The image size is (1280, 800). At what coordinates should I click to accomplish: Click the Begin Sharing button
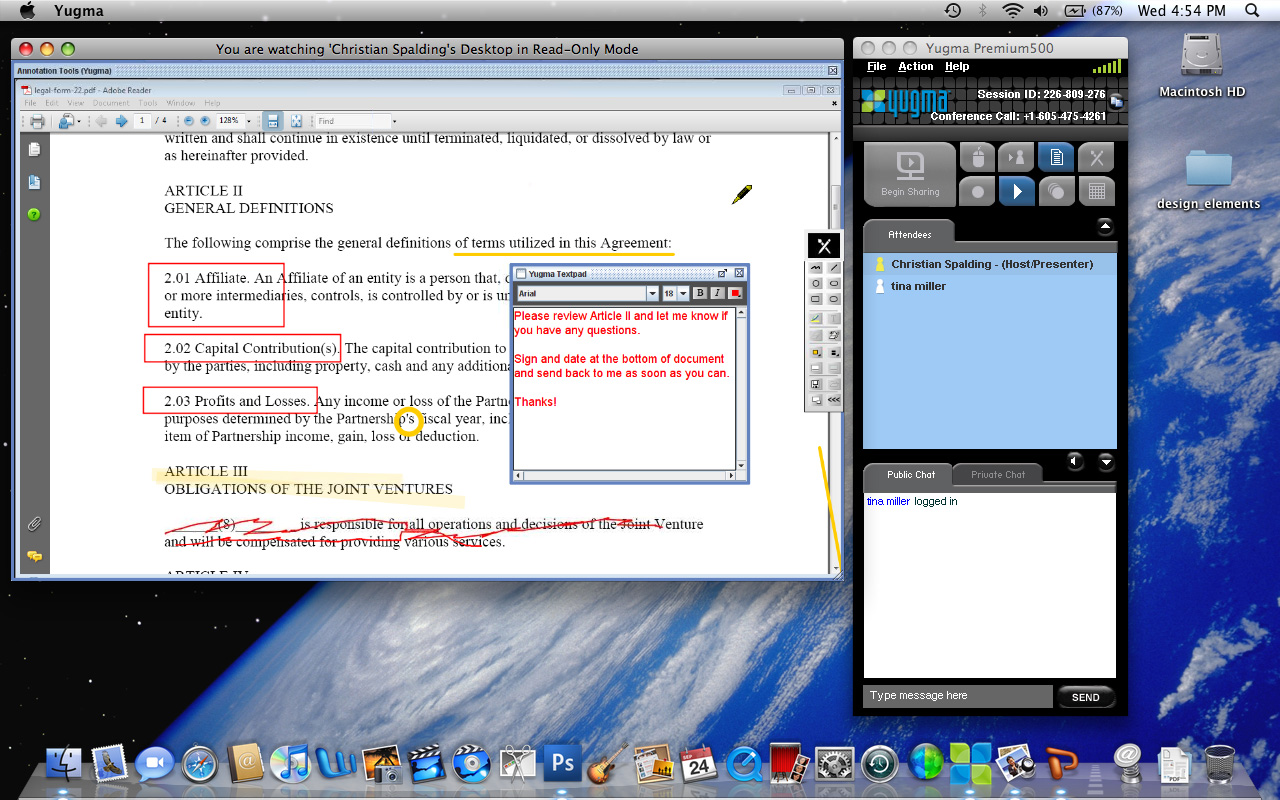(x=910, y=174)
